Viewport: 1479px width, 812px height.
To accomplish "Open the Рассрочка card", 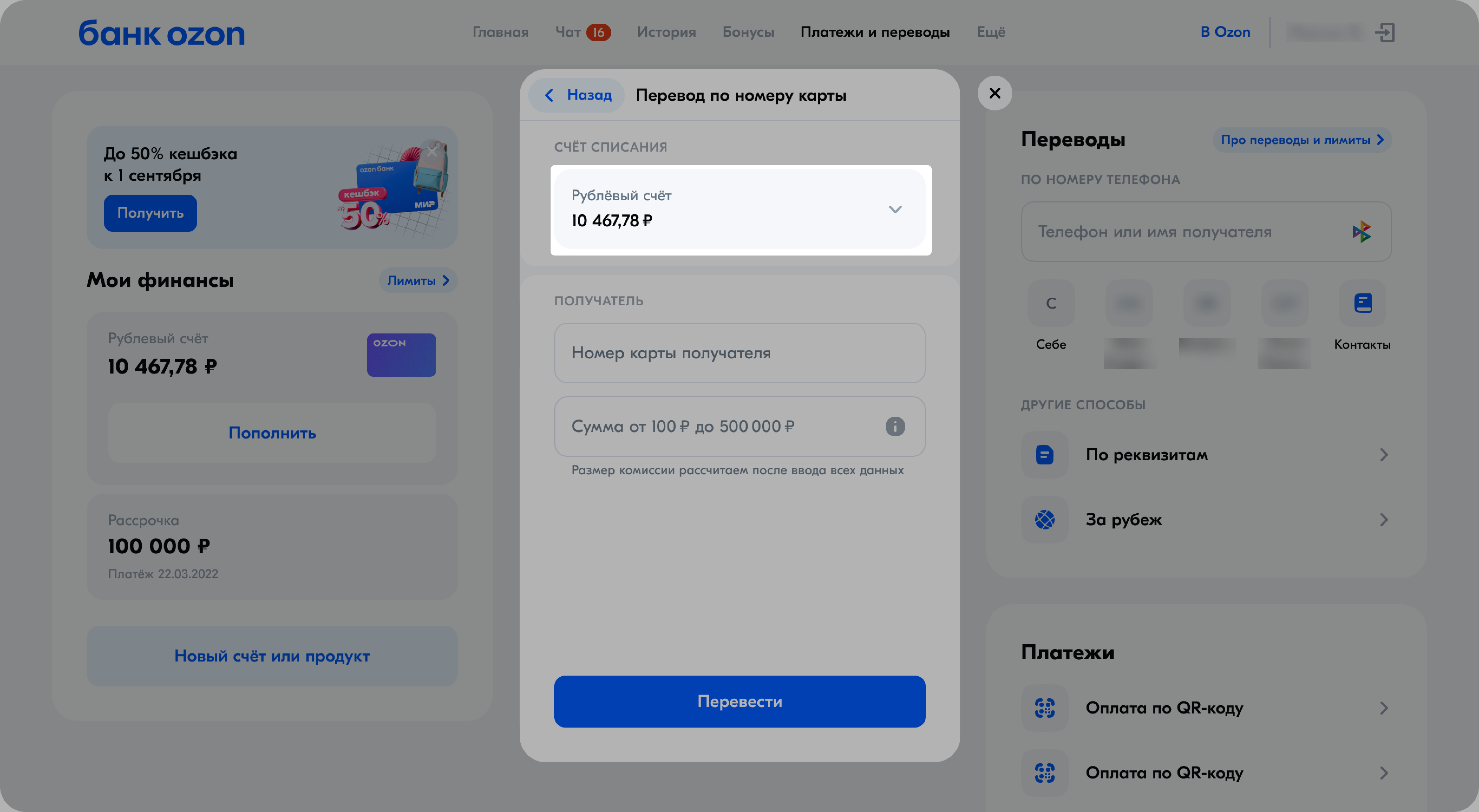I will pyautogui.click(x=272, y=546).
